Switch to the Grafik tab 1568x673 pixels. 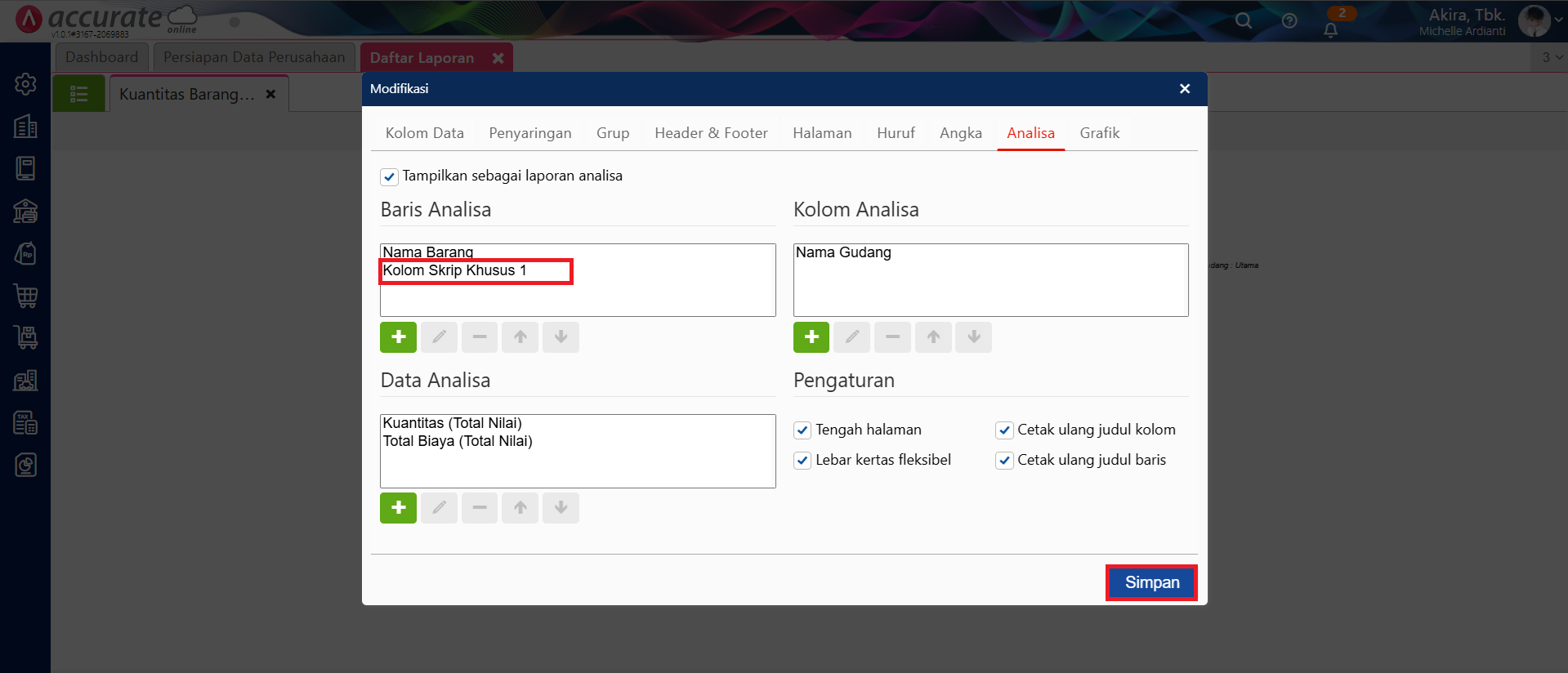(x=1099, y=133)
